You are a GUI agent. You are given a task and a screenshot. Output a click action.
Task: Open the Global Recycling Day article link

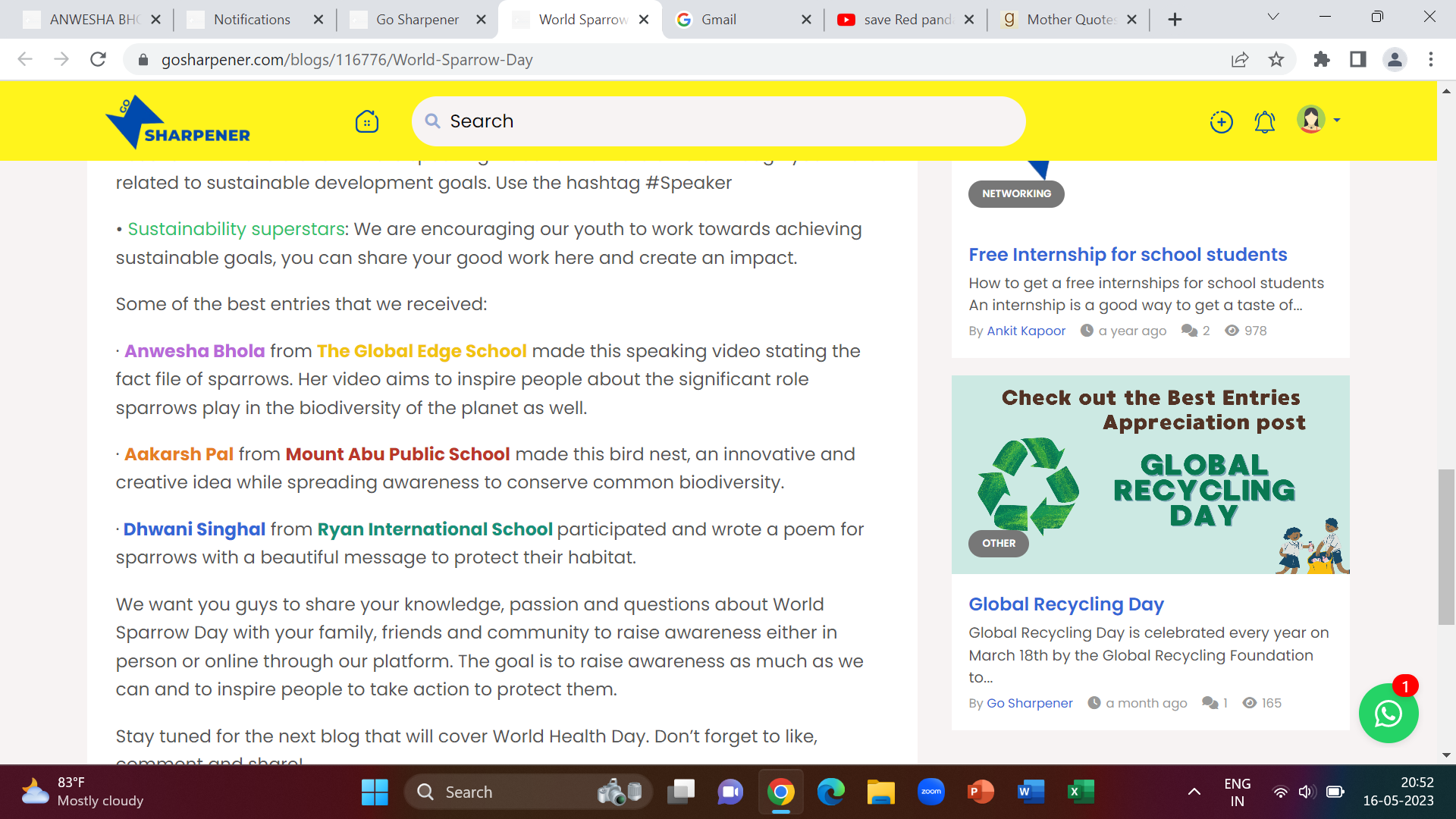(1065, 604)
